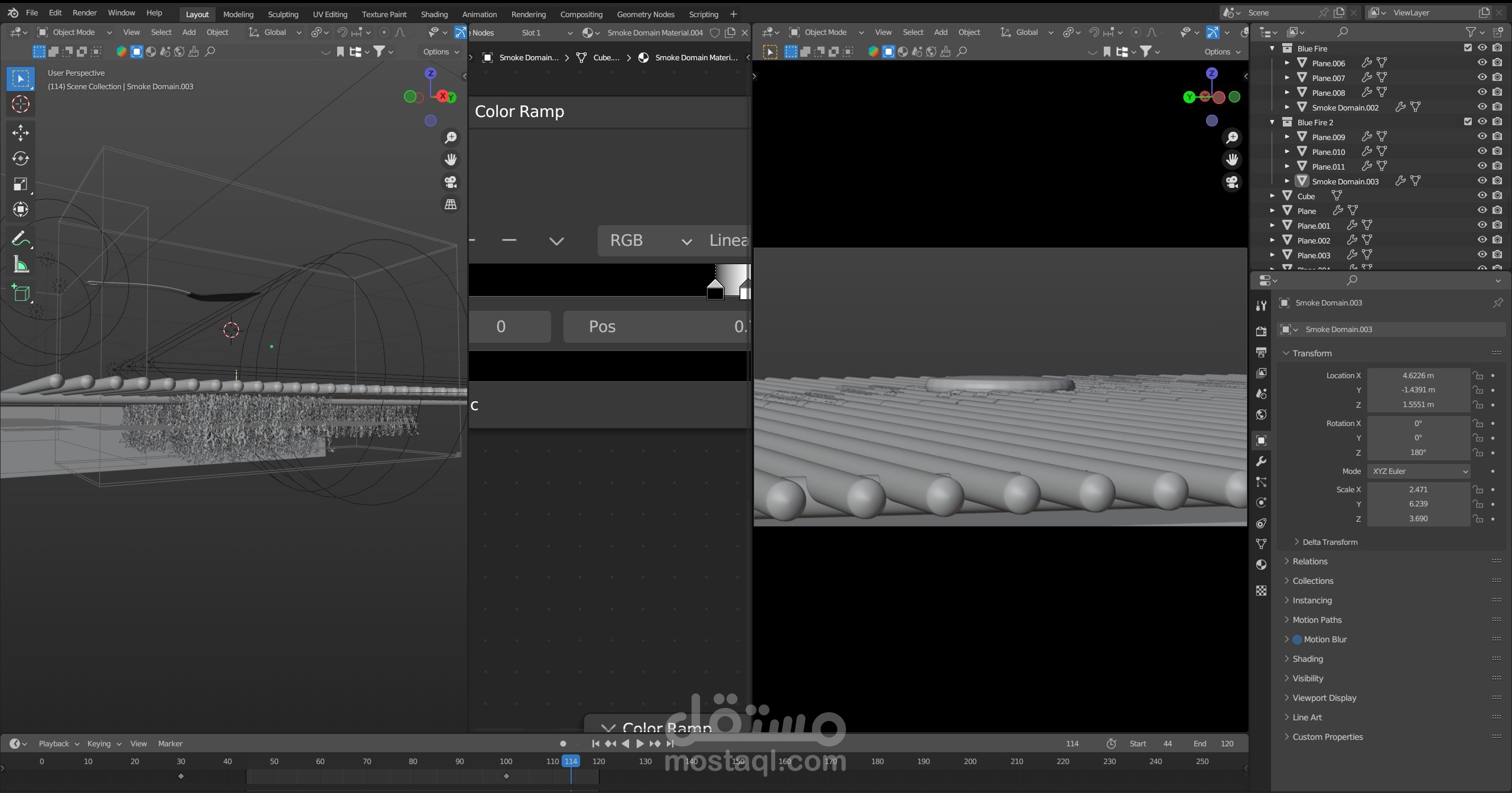Screen dimensions: 1512x793
Task: Open the XYZ Euler rotation mode dropdown
Action: pos(1419,472)
